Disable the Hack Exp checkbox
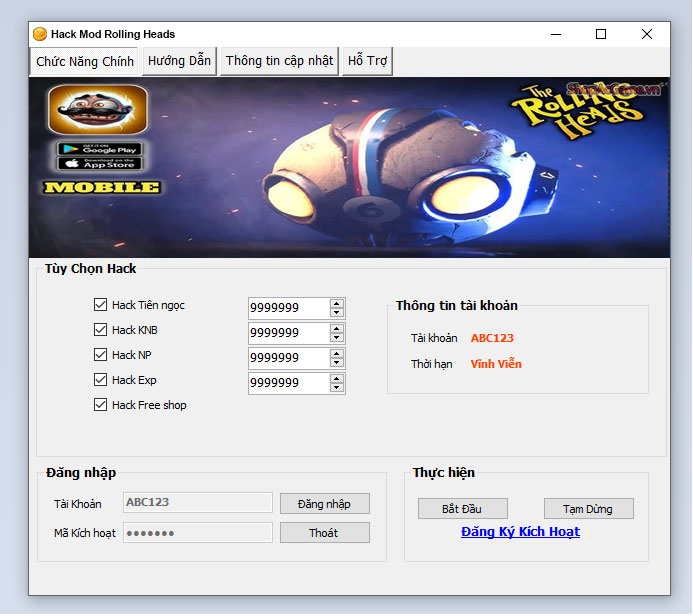The image size is (693, 616). click(x=100, y=380)
